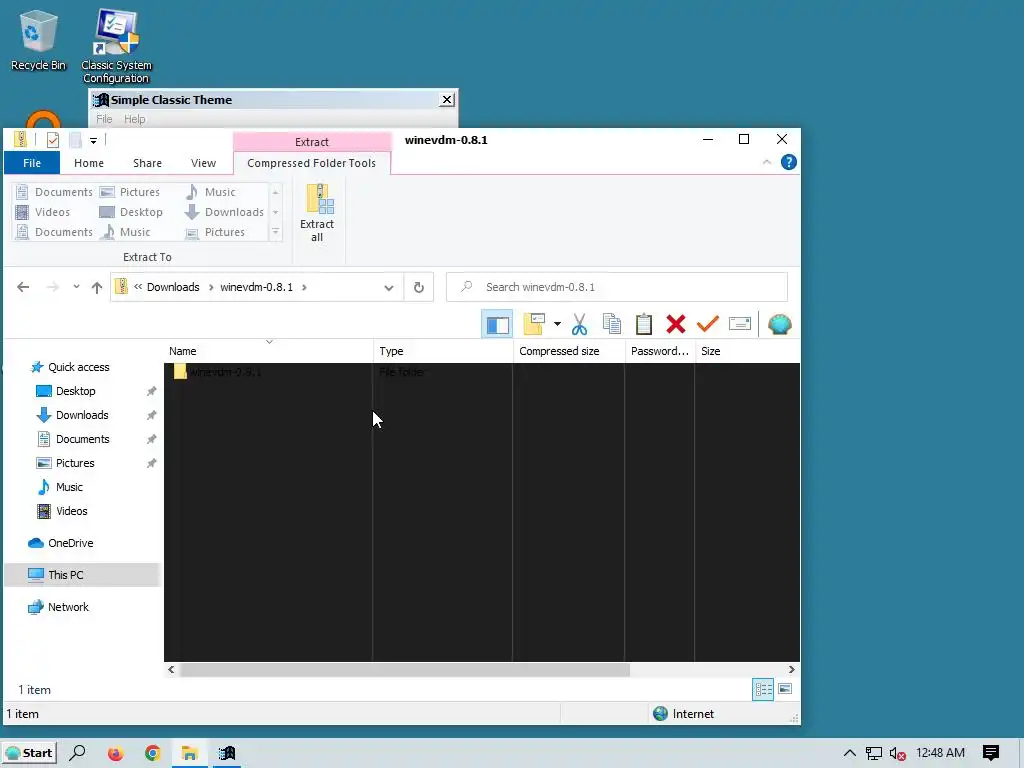Toggle the navigation pane toolbar button
The width and height of the screenshot is (1024, 768).
(498, 325)
